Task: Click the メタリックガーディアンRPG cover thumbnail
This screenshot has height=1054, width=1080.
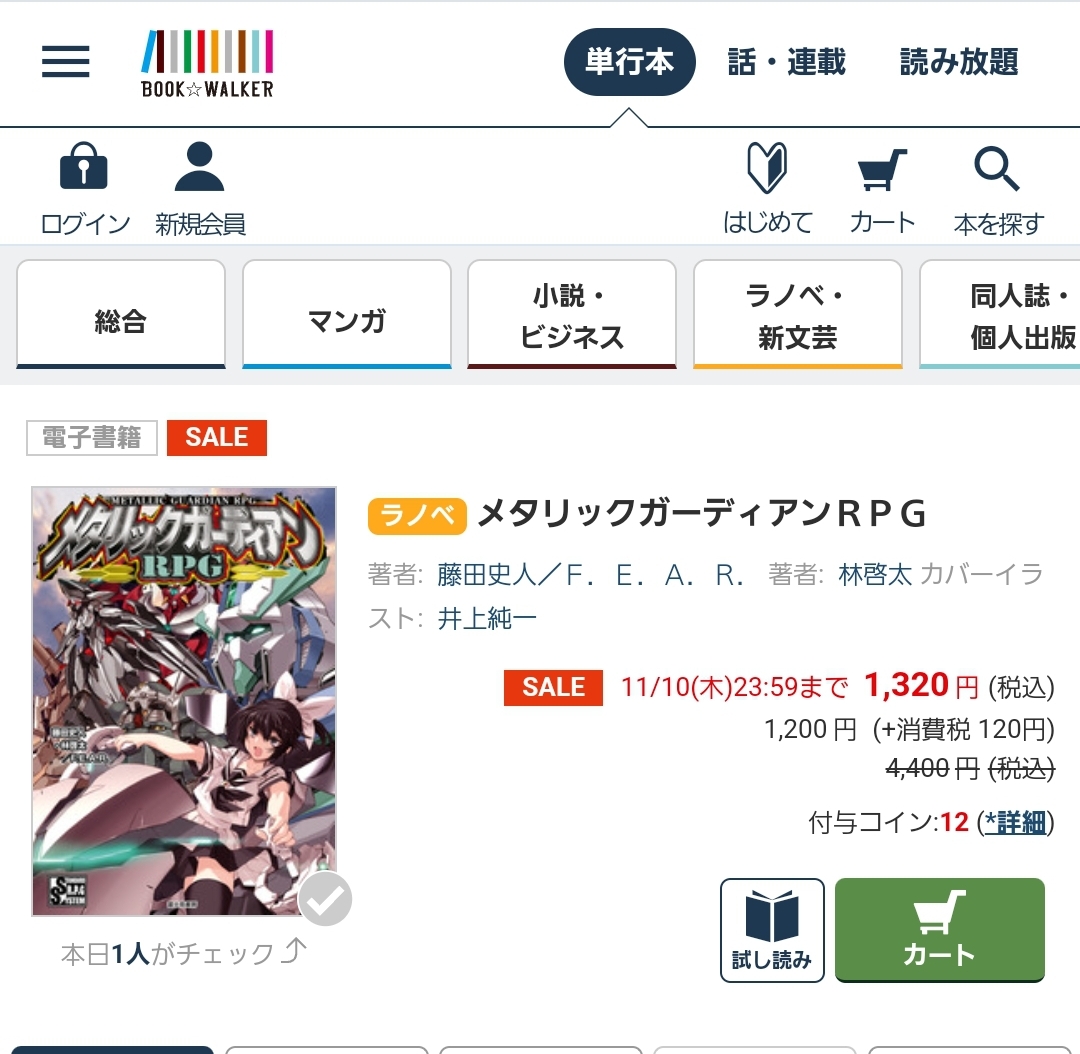Action: (184, 701)
